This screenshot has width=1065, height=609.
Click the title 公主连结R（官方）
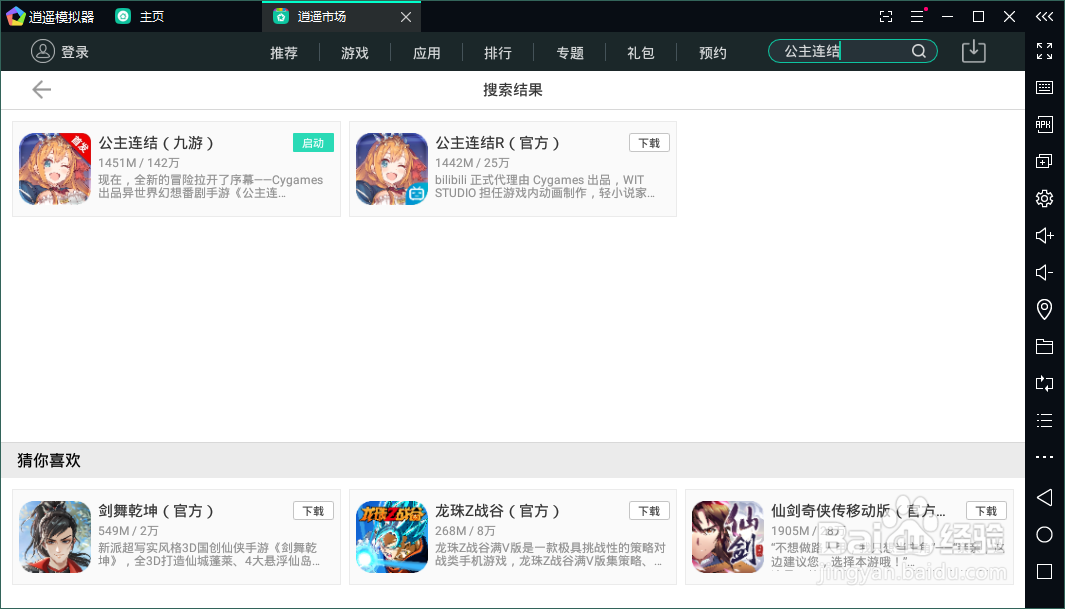click(x=498, y=143)
